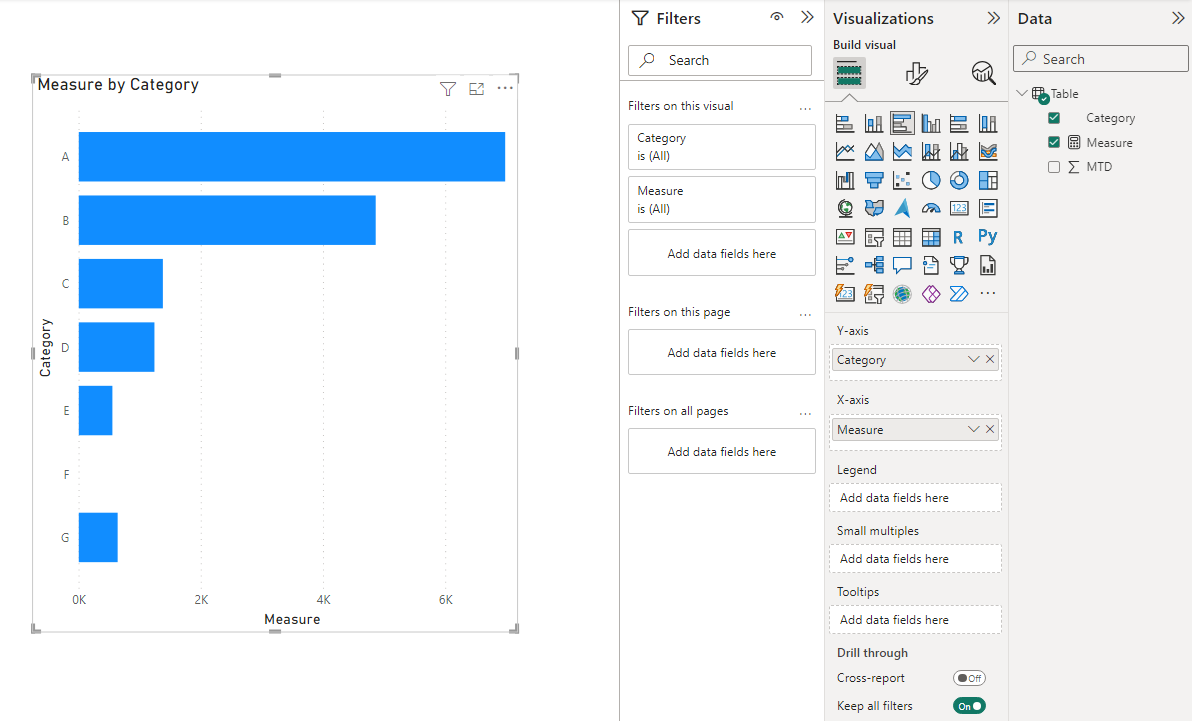Click Add data fields under Filters on all pages
The image size is (1192, 721).
(721, 451)
